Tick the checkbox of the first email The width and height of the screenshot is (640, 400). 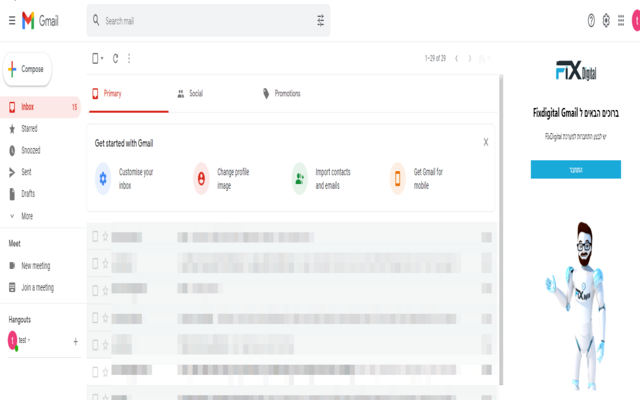point(95,236)
